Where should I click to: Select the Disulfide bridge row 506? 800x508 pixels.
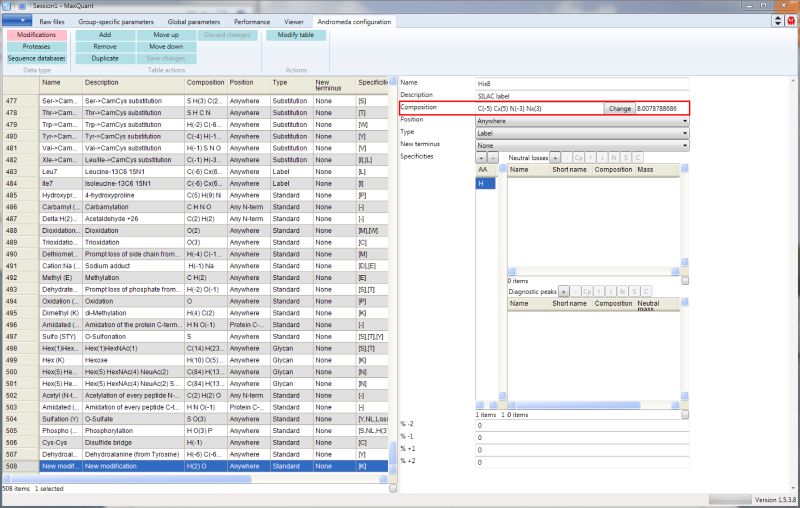click(195, 443)
